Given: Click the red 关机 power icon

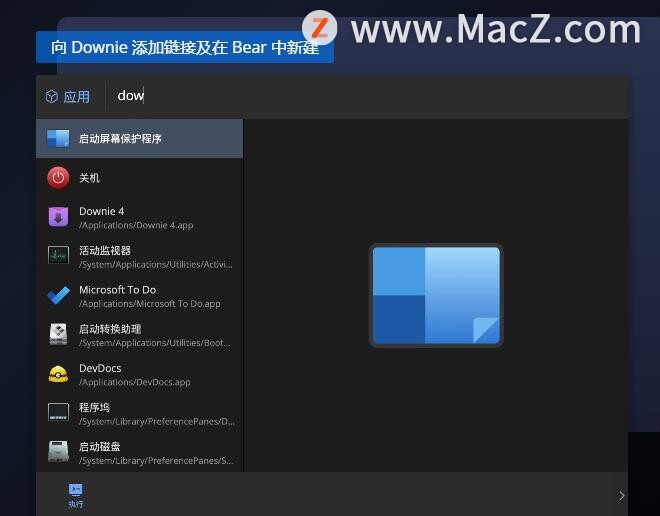Looking at the screenshot, I should [x=58, y=178].
